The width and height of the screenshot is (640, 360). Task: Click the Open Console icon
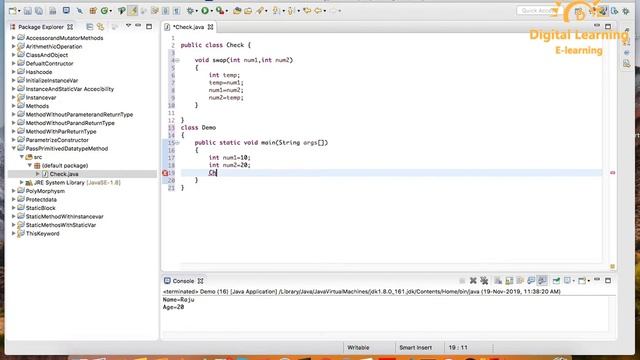click(x=582, y=281)
